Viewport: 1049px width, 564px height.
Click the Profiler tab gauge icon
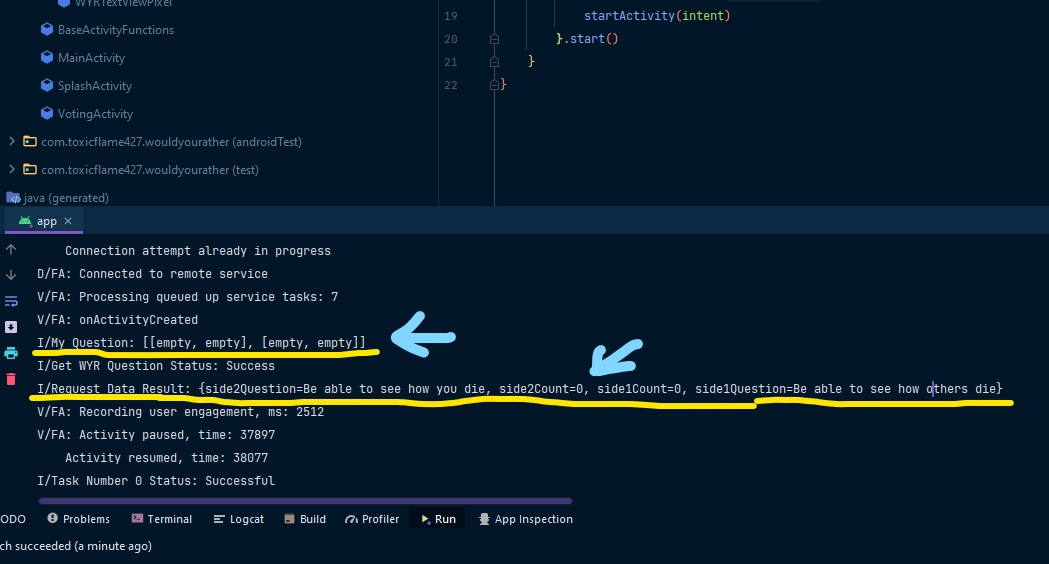pos(351,519)
